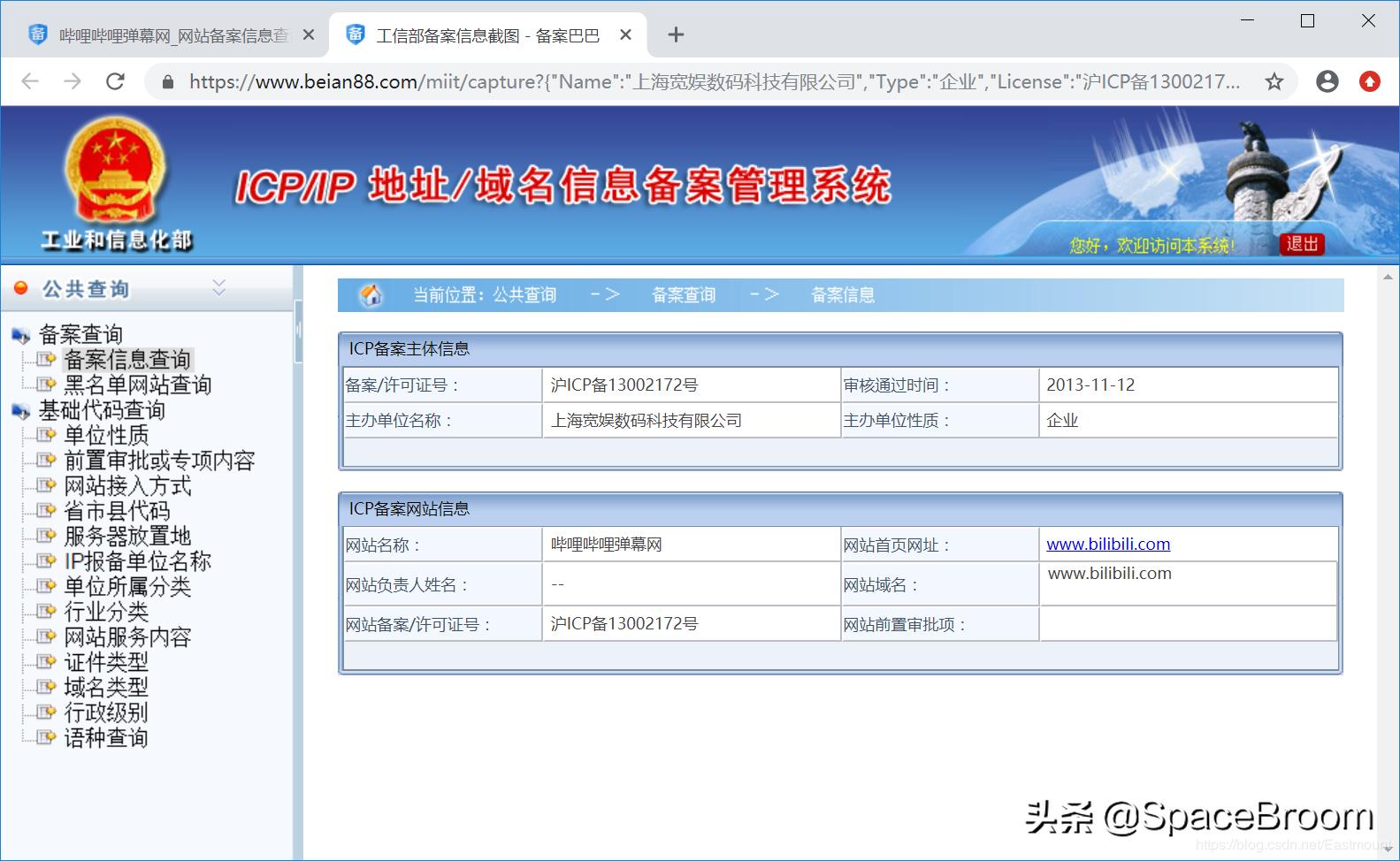1400x861 pixels.
Task: Open the user profile avatar icon
Action: click(x=1327, y=82)
